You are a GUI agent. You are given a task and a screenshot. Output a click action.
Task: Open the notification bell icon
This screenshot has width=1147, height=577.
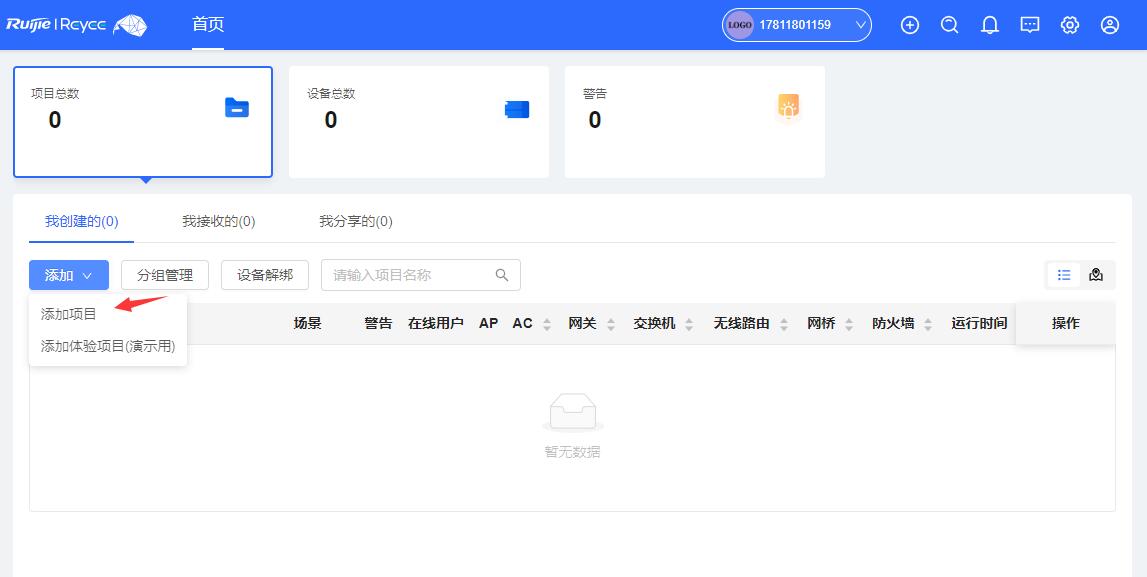point(990,25)
